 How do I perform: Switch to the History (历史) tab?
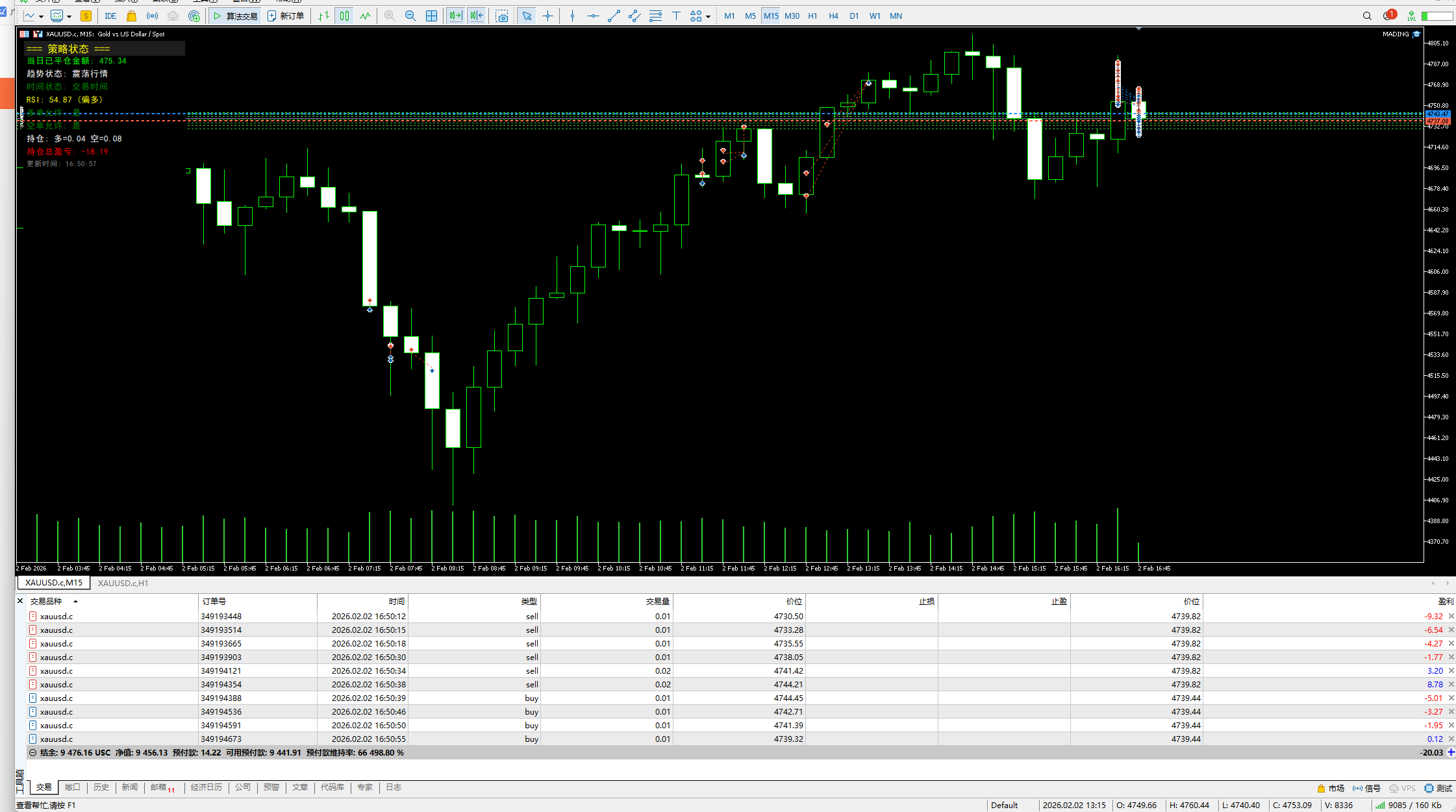click(101, 787)
